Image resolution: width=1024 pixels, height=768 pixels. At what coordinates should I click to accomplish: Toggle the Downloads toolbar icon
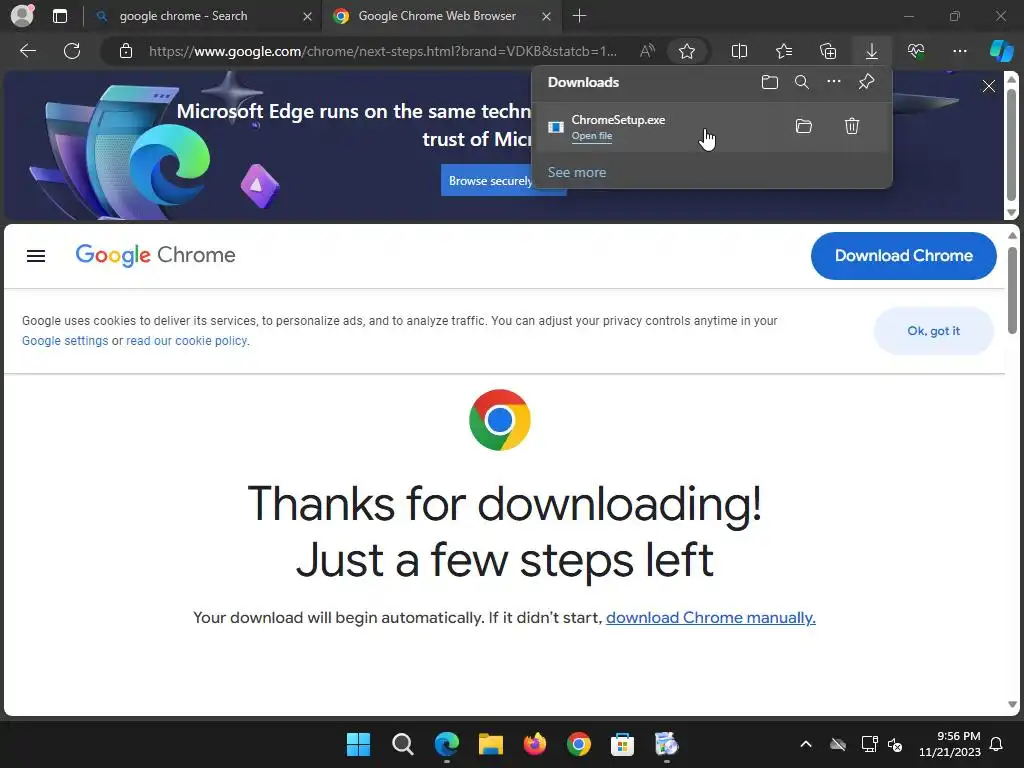tap(871, 51)
